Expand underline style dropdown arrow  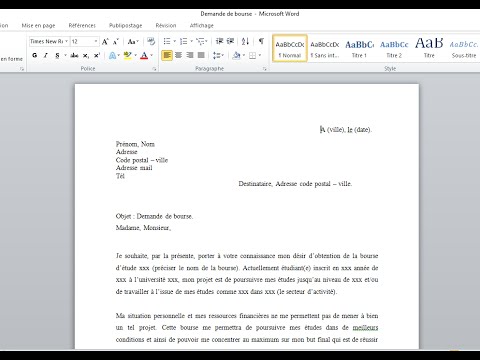[65, 55]
